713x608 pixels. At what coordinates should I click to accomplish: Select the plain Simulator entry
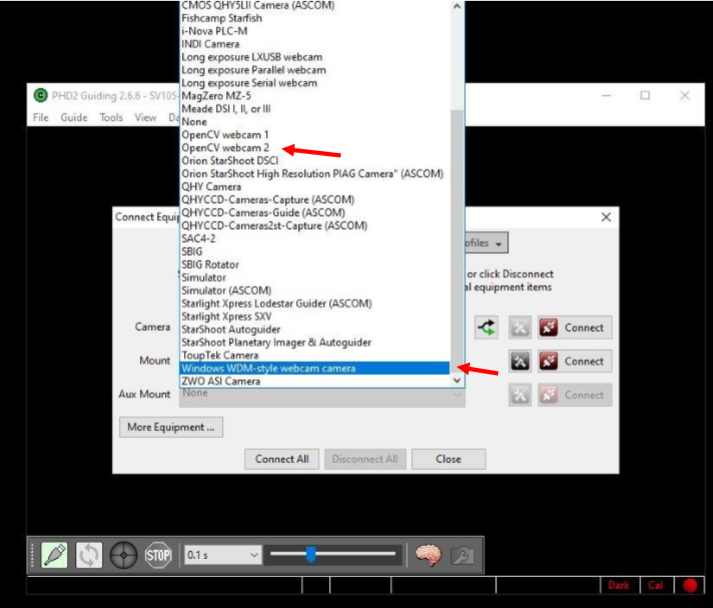click(315, 277)
